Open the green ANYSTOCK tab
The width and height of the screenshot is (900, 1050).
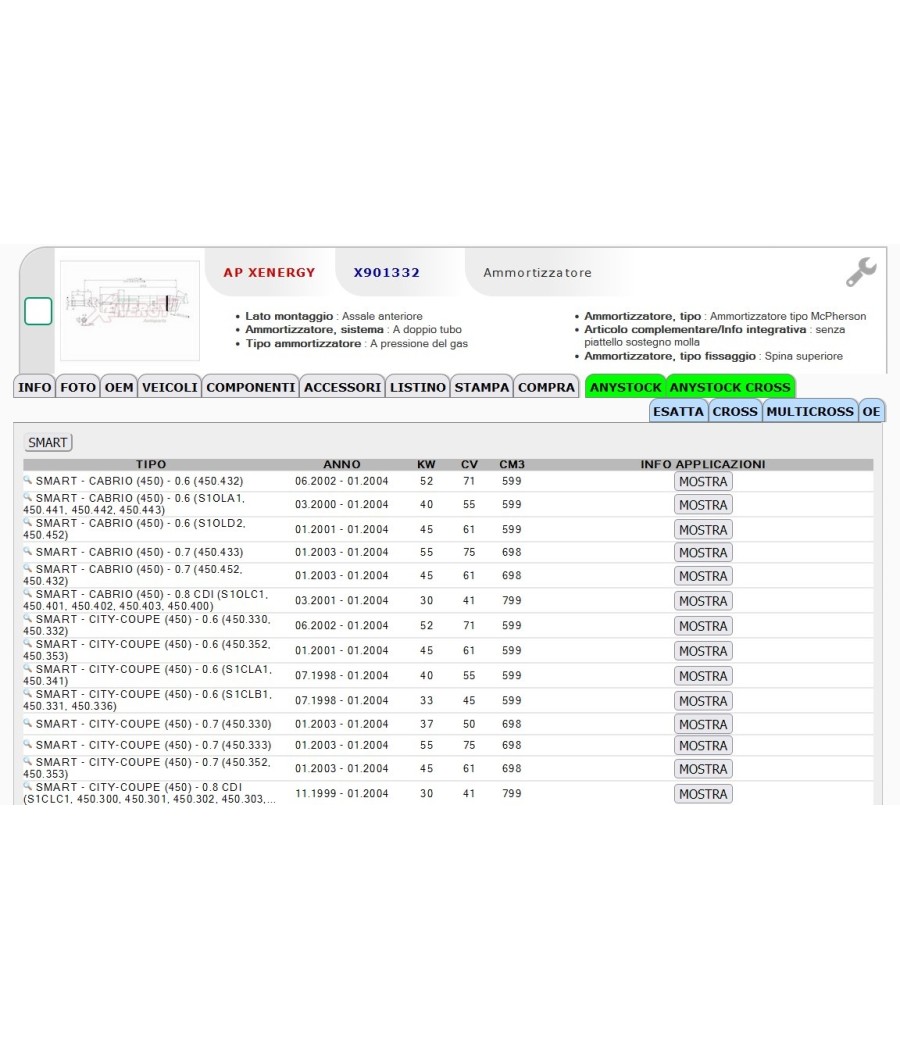point(625,387)
